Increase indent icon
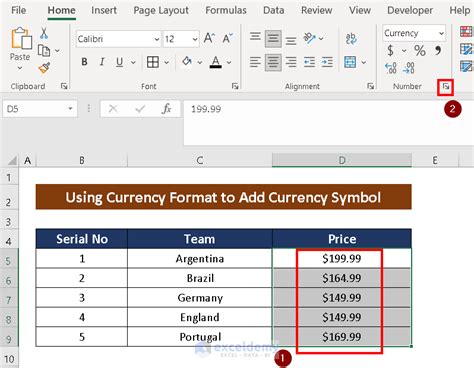 pos(327,62)
